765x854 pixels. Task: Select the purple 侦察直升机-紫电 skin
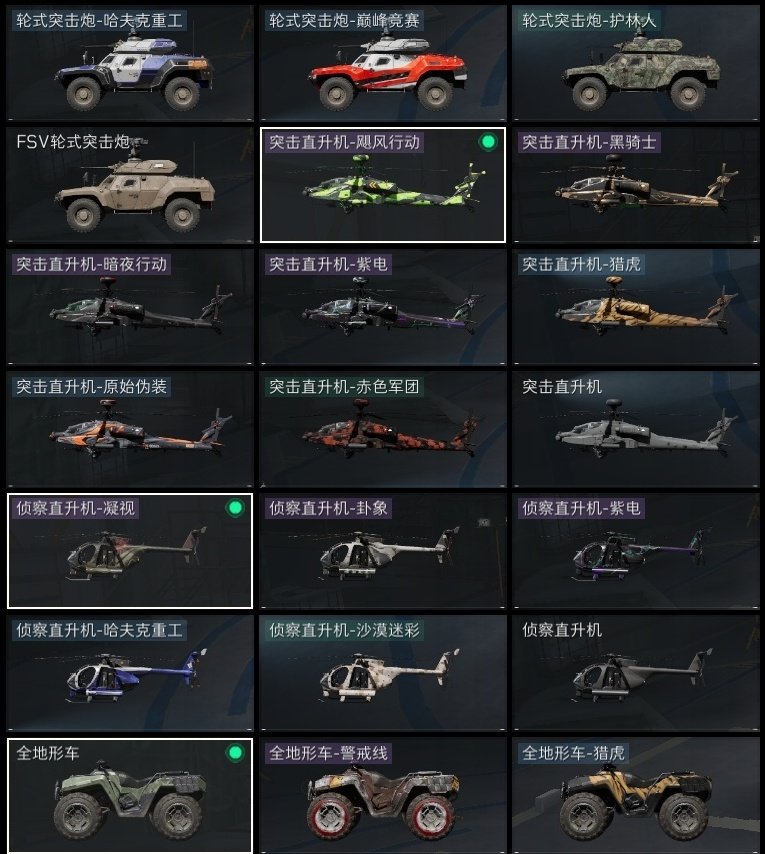click(636, 551)
